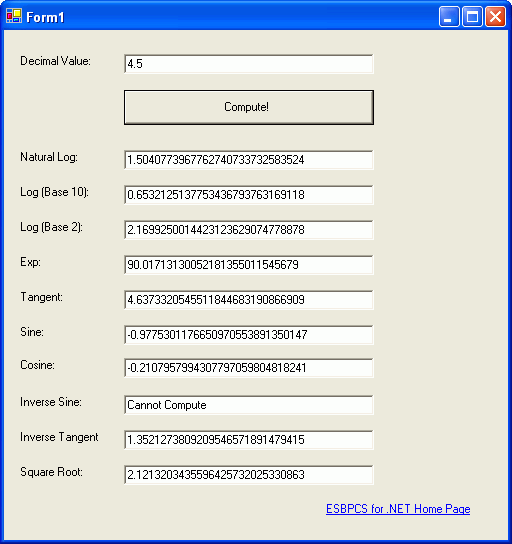
Task: Click the Compute! button
Action: coord(249,107)
